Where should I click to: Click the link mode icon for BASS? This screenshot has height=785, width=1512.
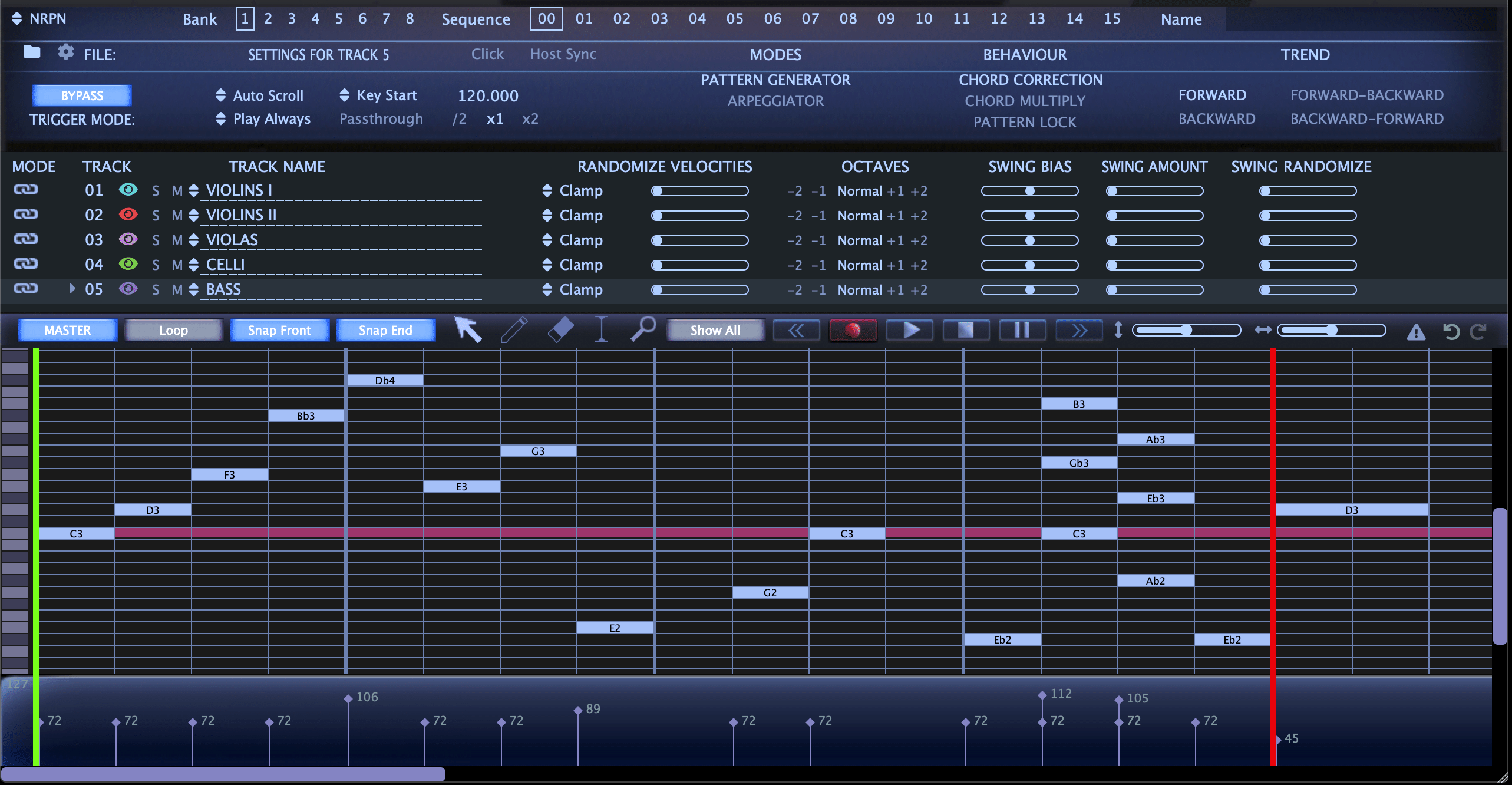[x=26, y=289]
